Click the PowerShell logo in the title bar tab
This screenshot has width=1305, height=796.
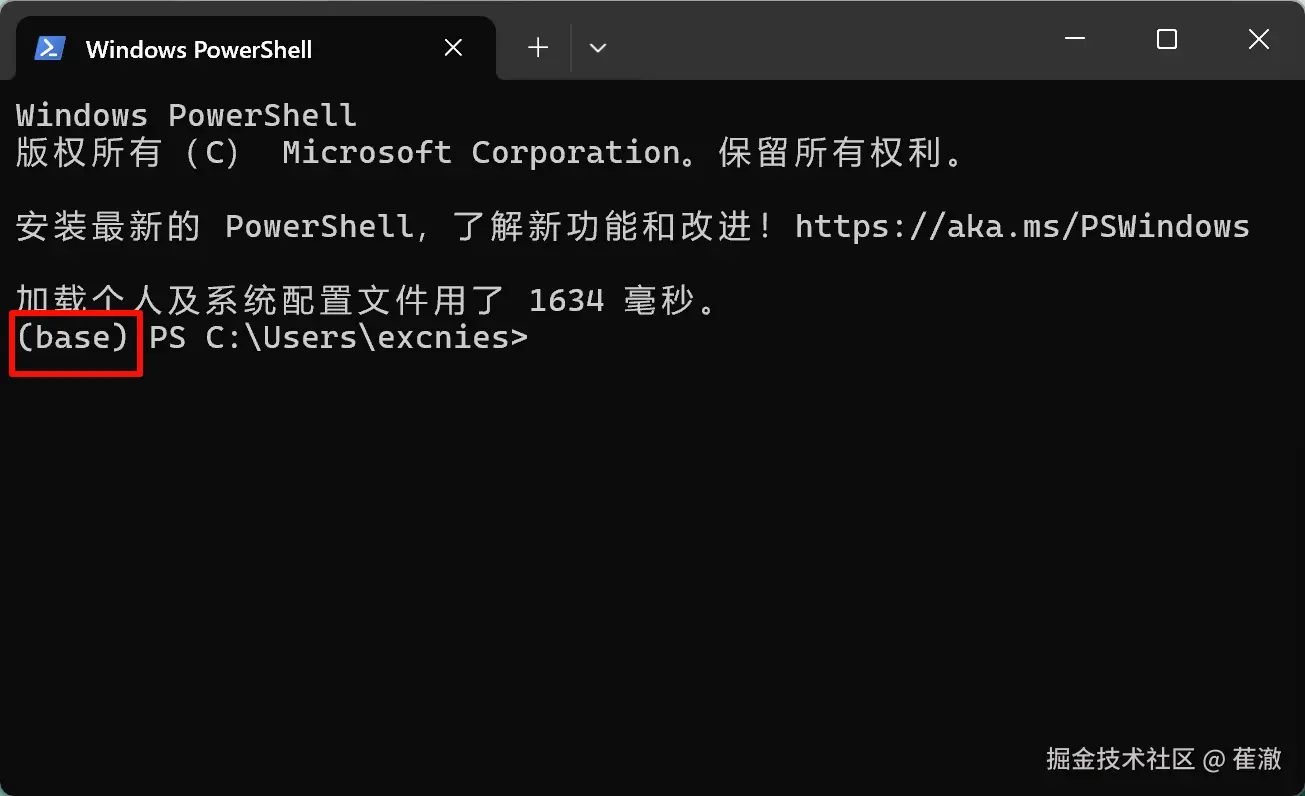click(50, 47)
